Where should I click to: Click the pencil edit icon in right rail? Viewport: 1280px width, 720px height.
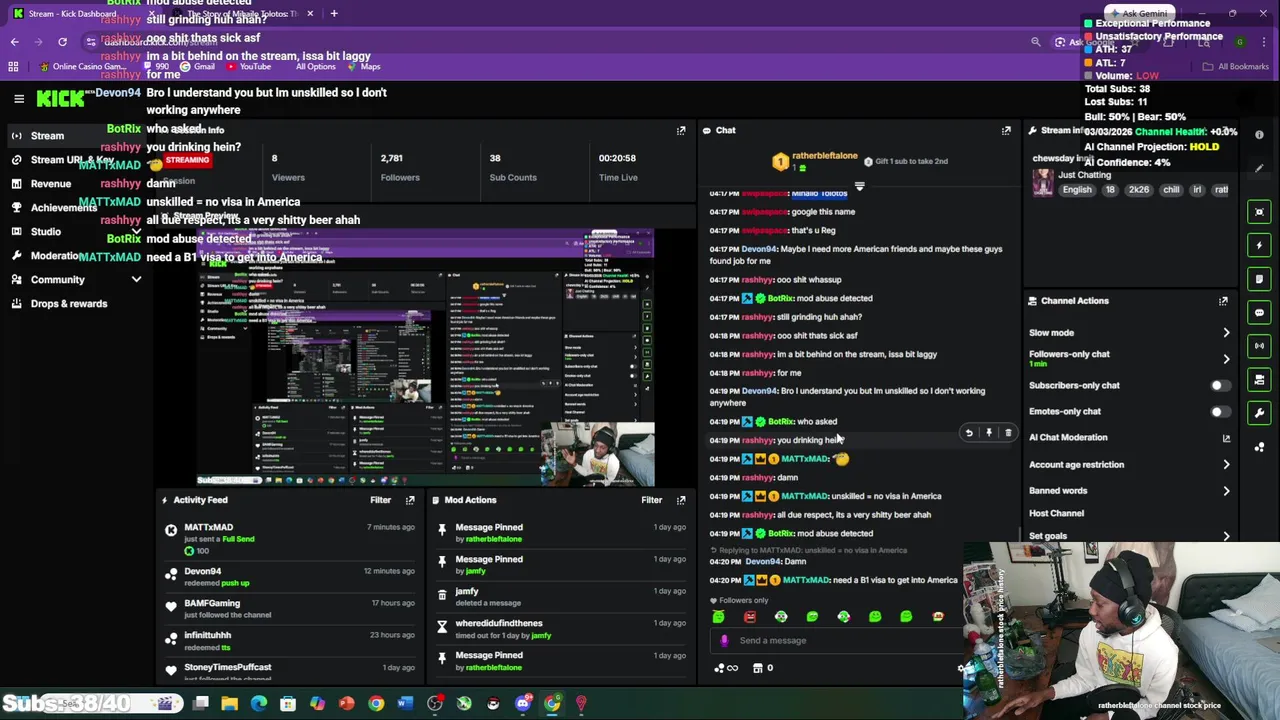[x=1259, y=168]
